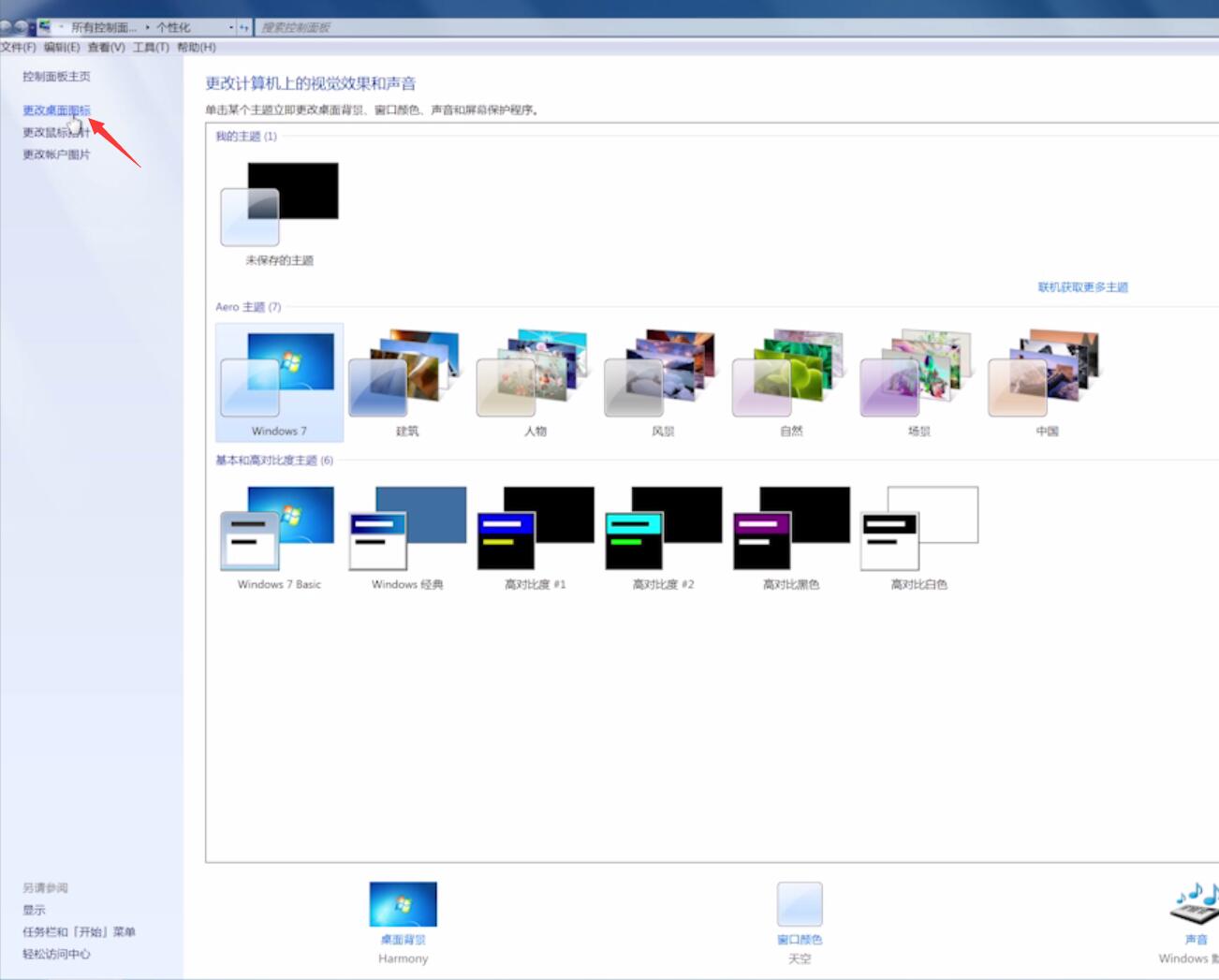Select the Windows 经典 theme
The image size is (1219, 980).
(x=407, y=537)
